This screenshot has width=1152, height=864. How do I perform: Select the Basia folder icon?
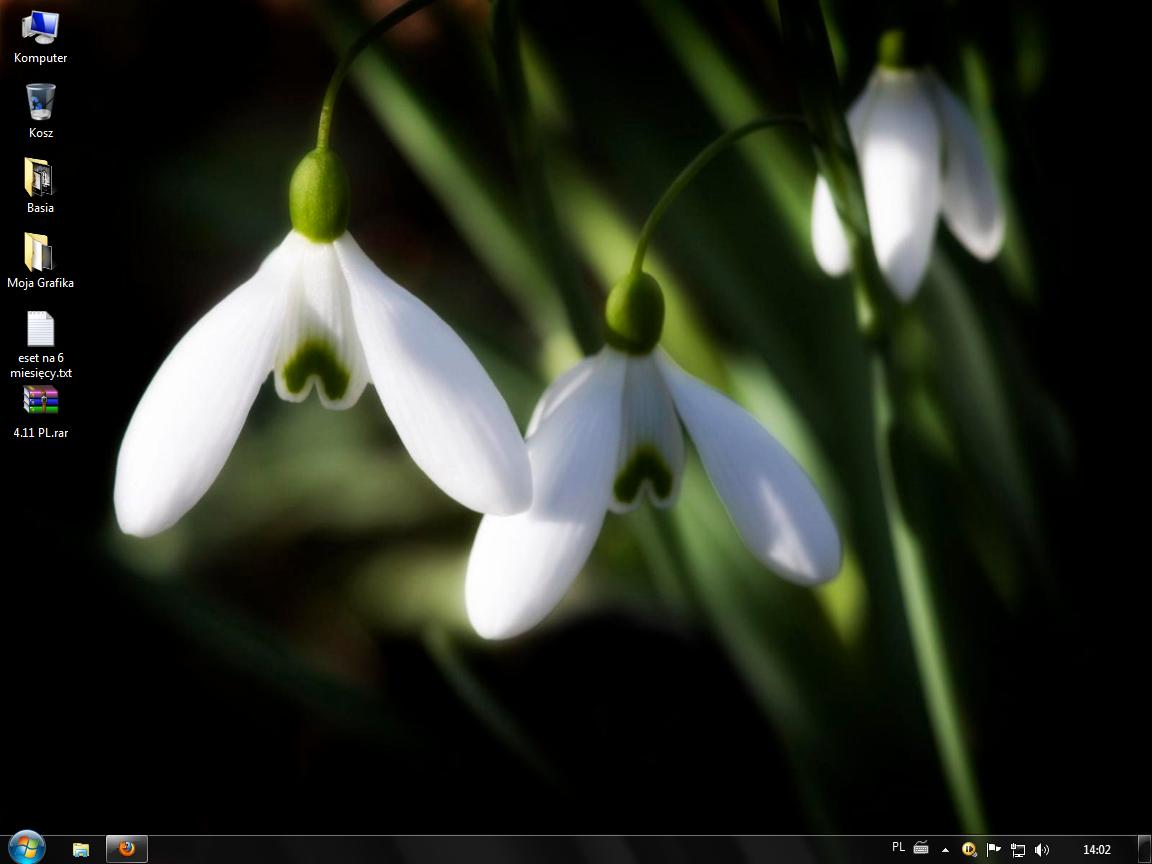[40, 178]
